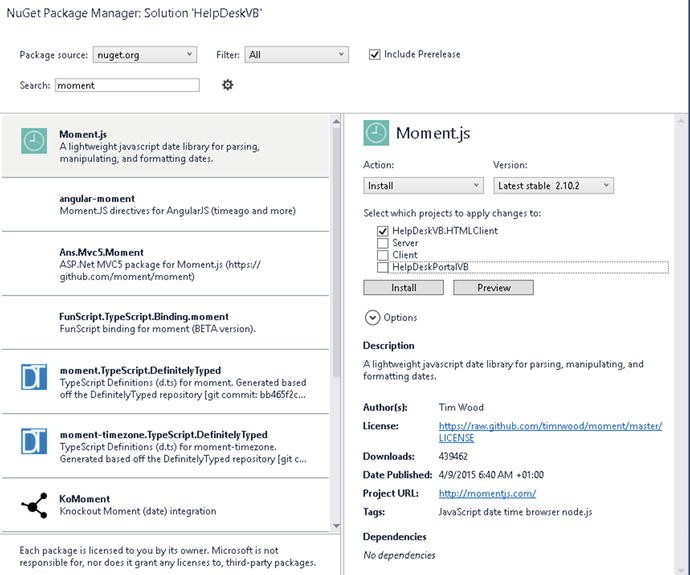This screenshot has width=690, height=575.
Task: Click the No dependencies text
Action: 399,555
